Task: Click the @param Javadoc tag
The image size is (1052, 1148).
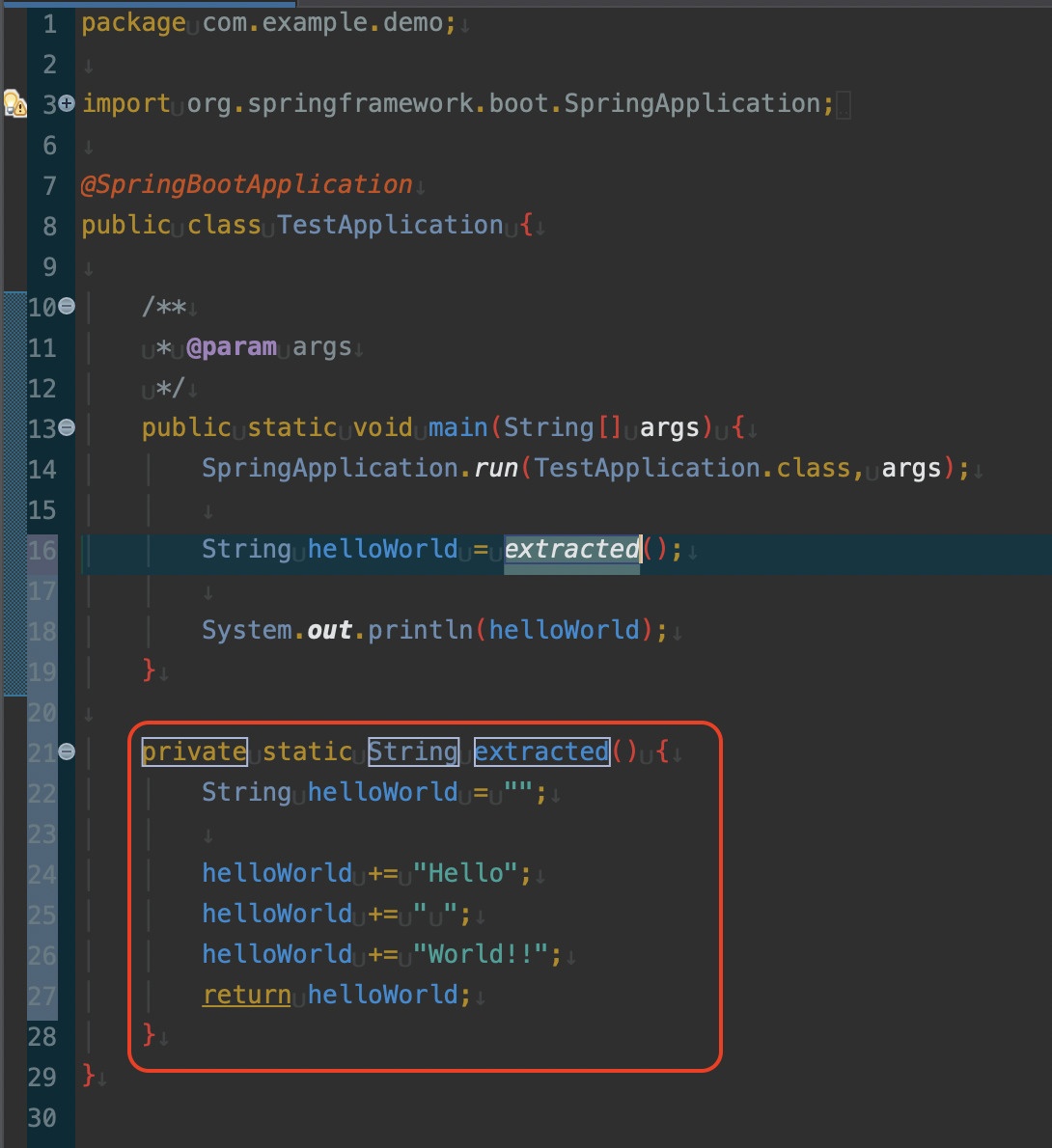Action: coord(232,347)
